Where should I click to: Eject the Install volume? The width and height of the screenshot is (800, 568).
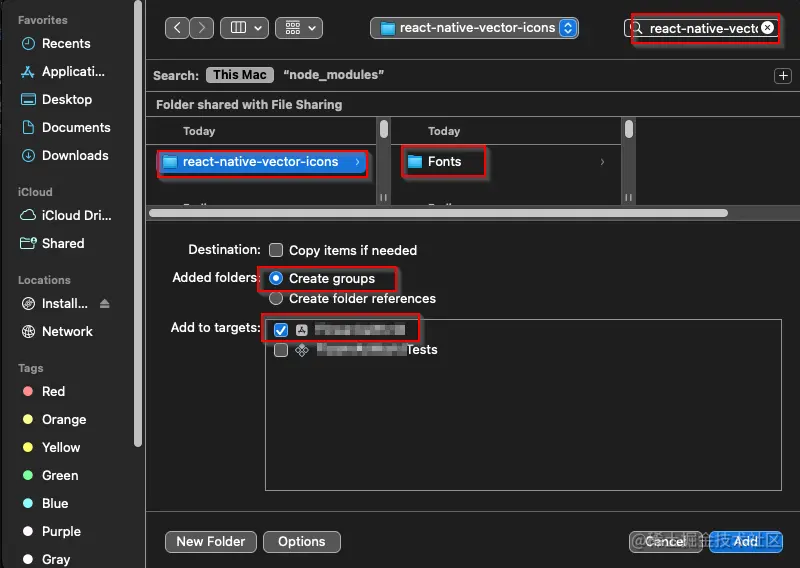pyautogui.click(x=105, y=304)
